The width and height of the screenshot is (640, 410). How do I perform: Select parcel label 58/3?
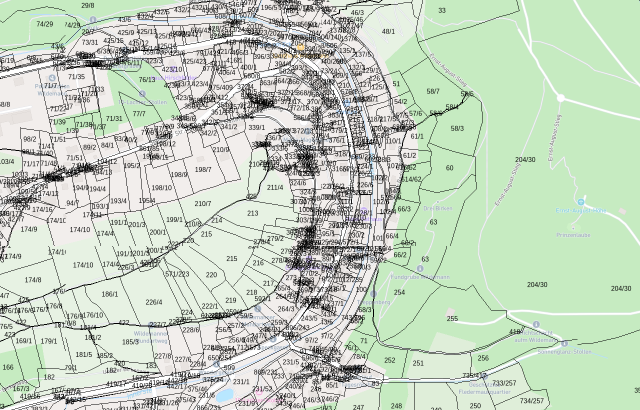tap(457, 129)
